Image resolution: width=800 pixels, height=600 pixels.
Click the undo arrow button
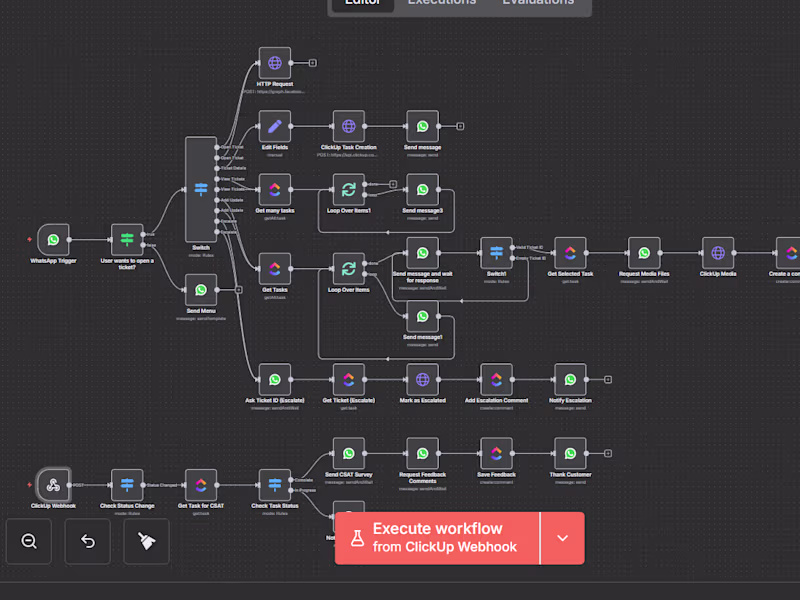click(x=88, y=541)
